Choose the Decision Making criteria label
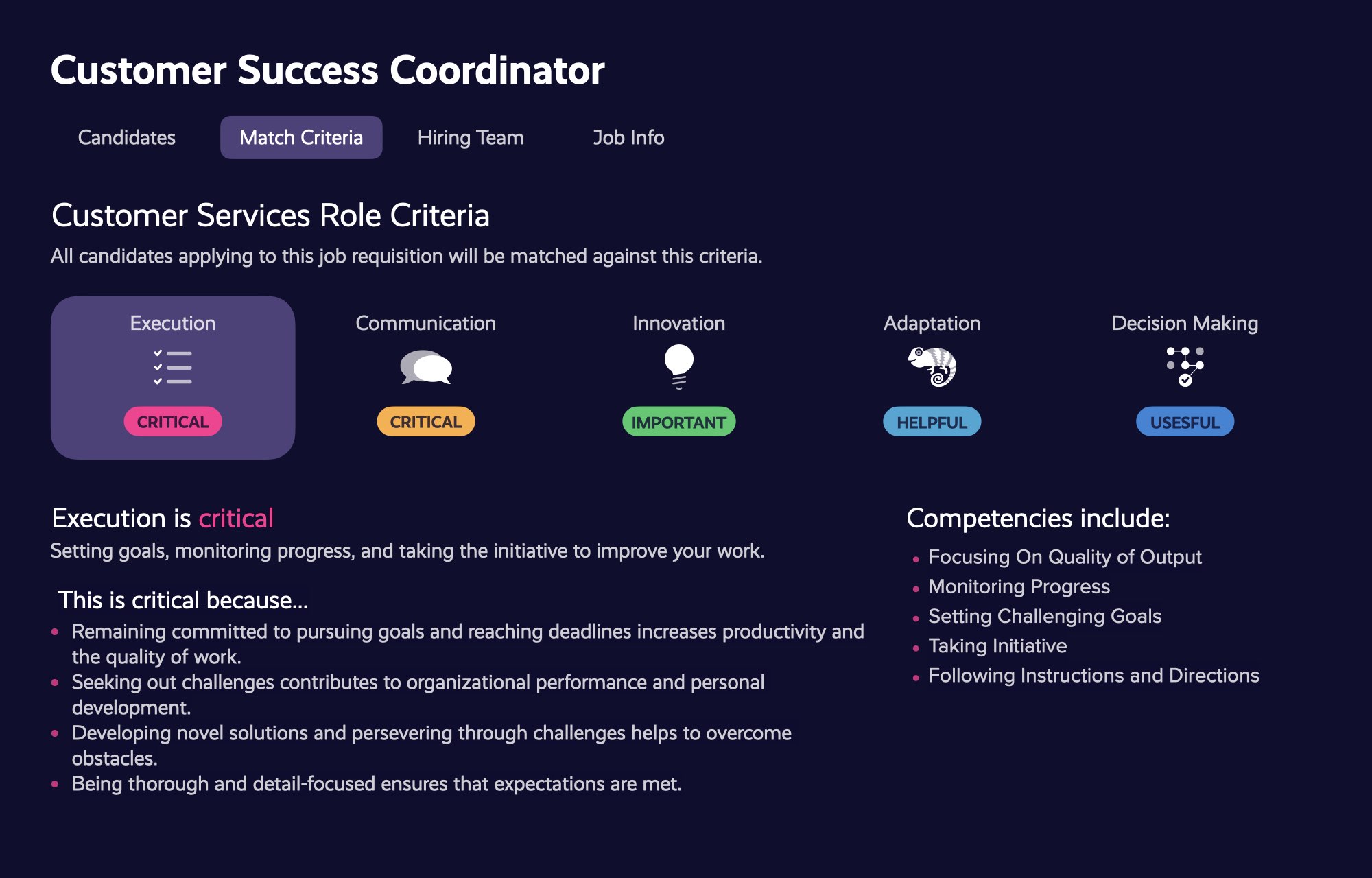 click(1185, 323)
